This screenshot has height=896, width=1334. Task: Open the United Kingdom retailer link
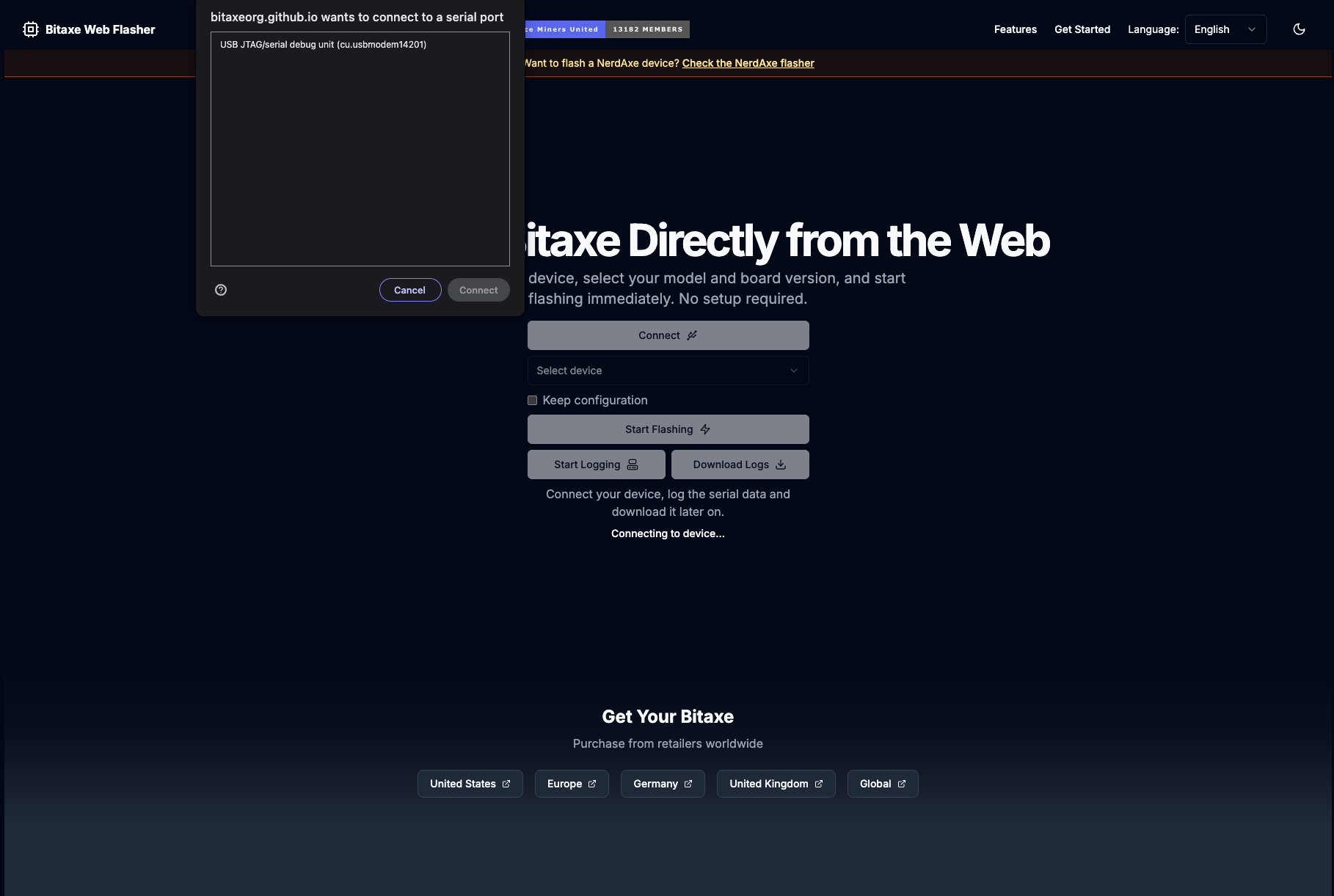coord(775,784)
